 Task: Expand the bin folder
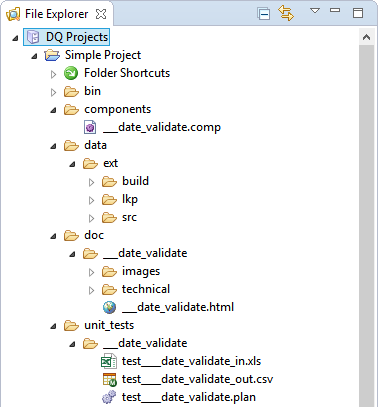[53, 92]
